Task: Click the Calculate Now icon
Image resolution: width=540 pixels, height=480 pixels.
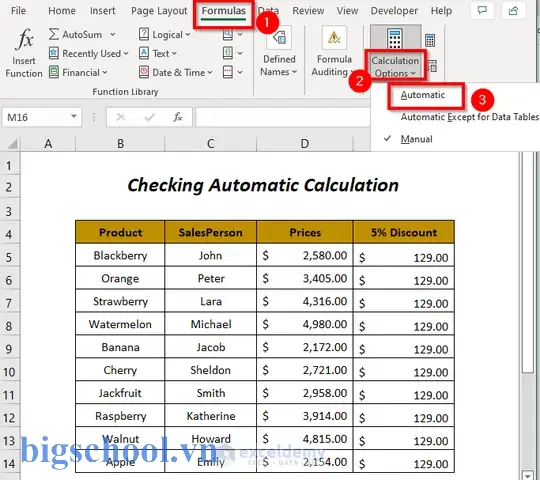Action: 430,40
